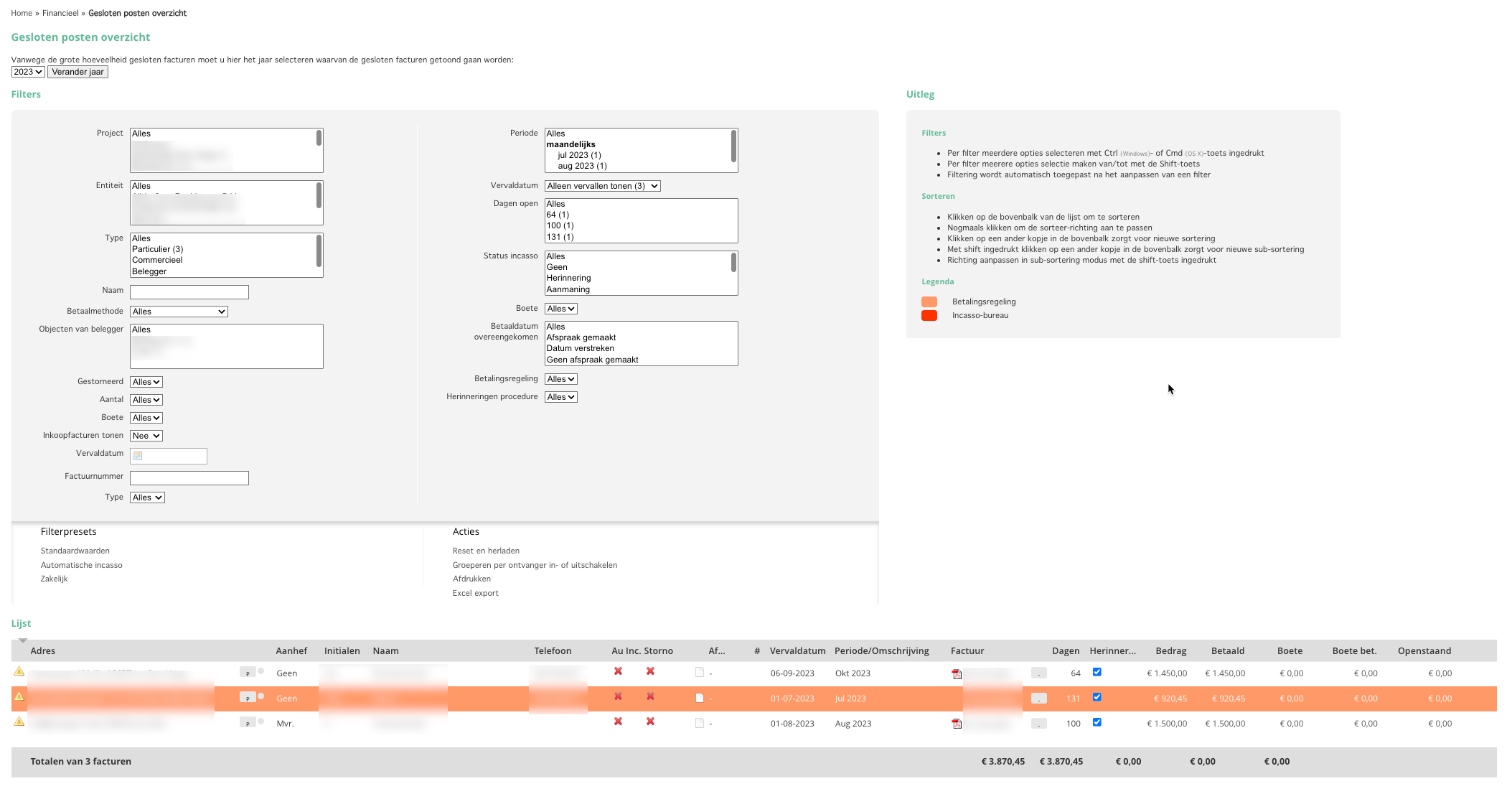Click into the Factuurnummer input field
The image size is (1512, 794).
pyautogui.click(x=189, y=478)
